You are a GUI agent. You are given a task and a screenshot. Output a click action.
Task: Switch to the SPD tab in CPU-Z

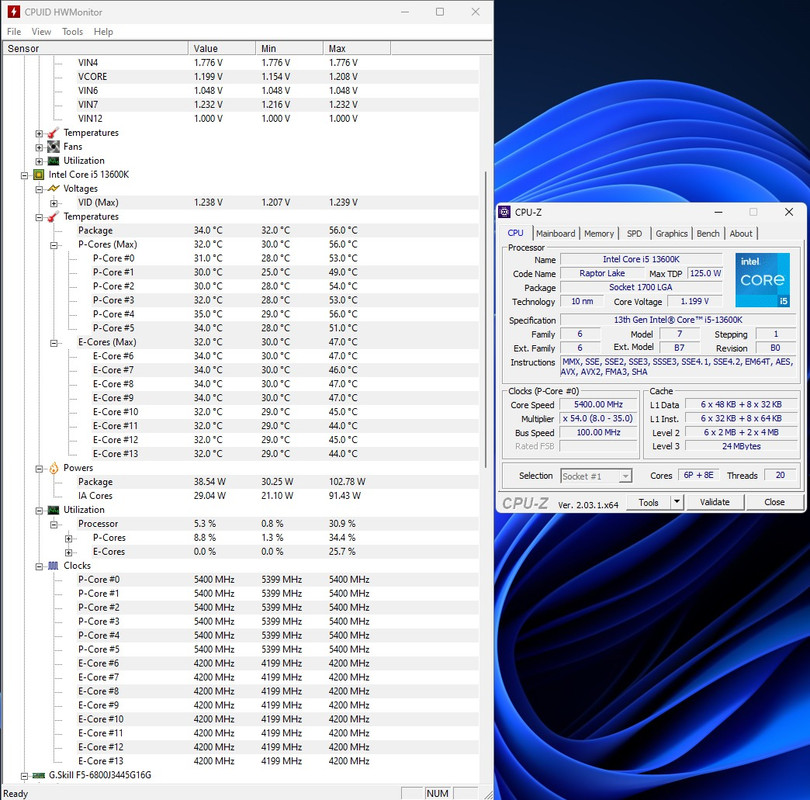[x=634, y=233]
